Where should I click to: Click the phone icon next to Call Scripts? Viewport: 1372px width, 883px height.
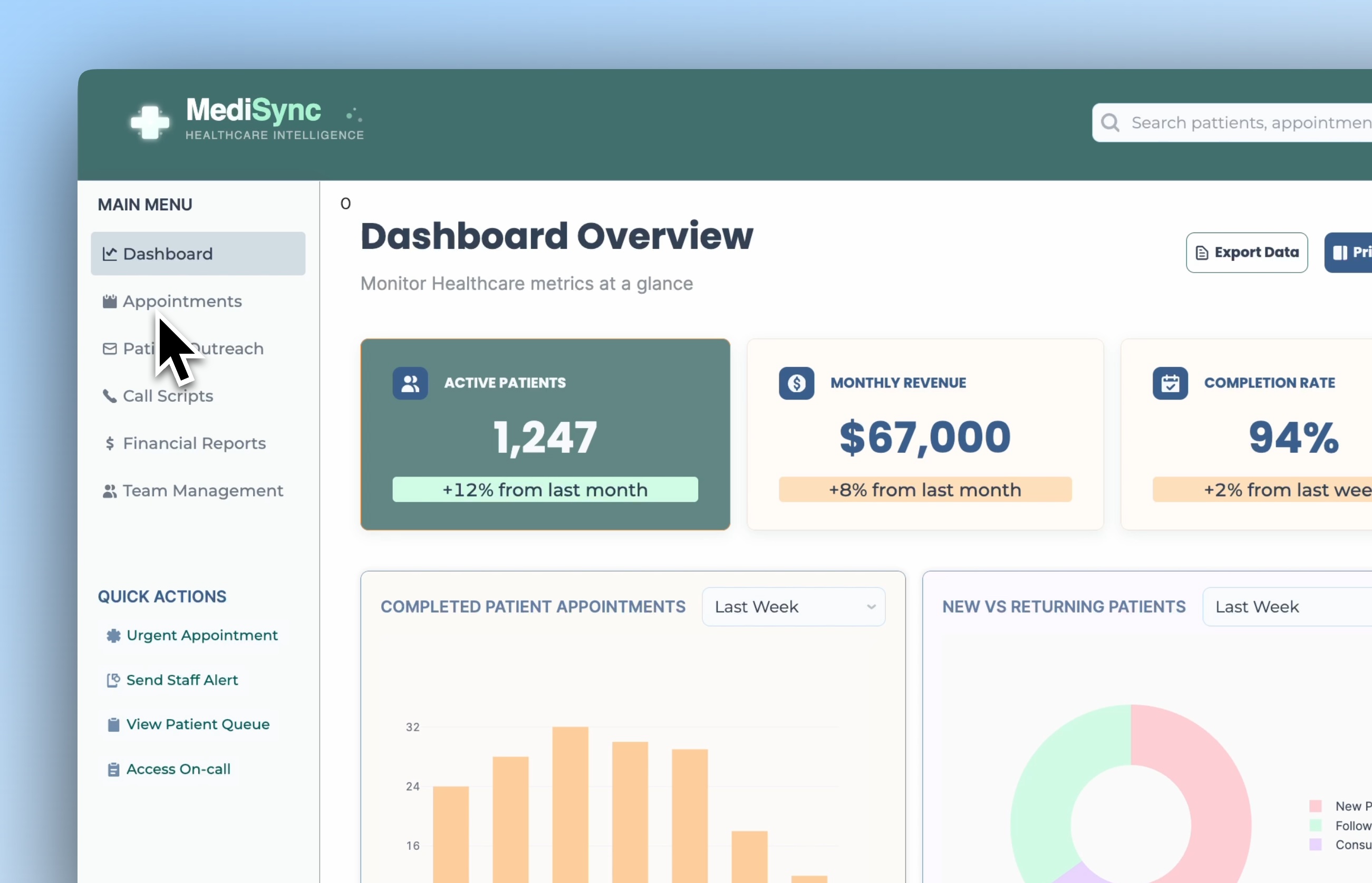(x=110, y=395)
